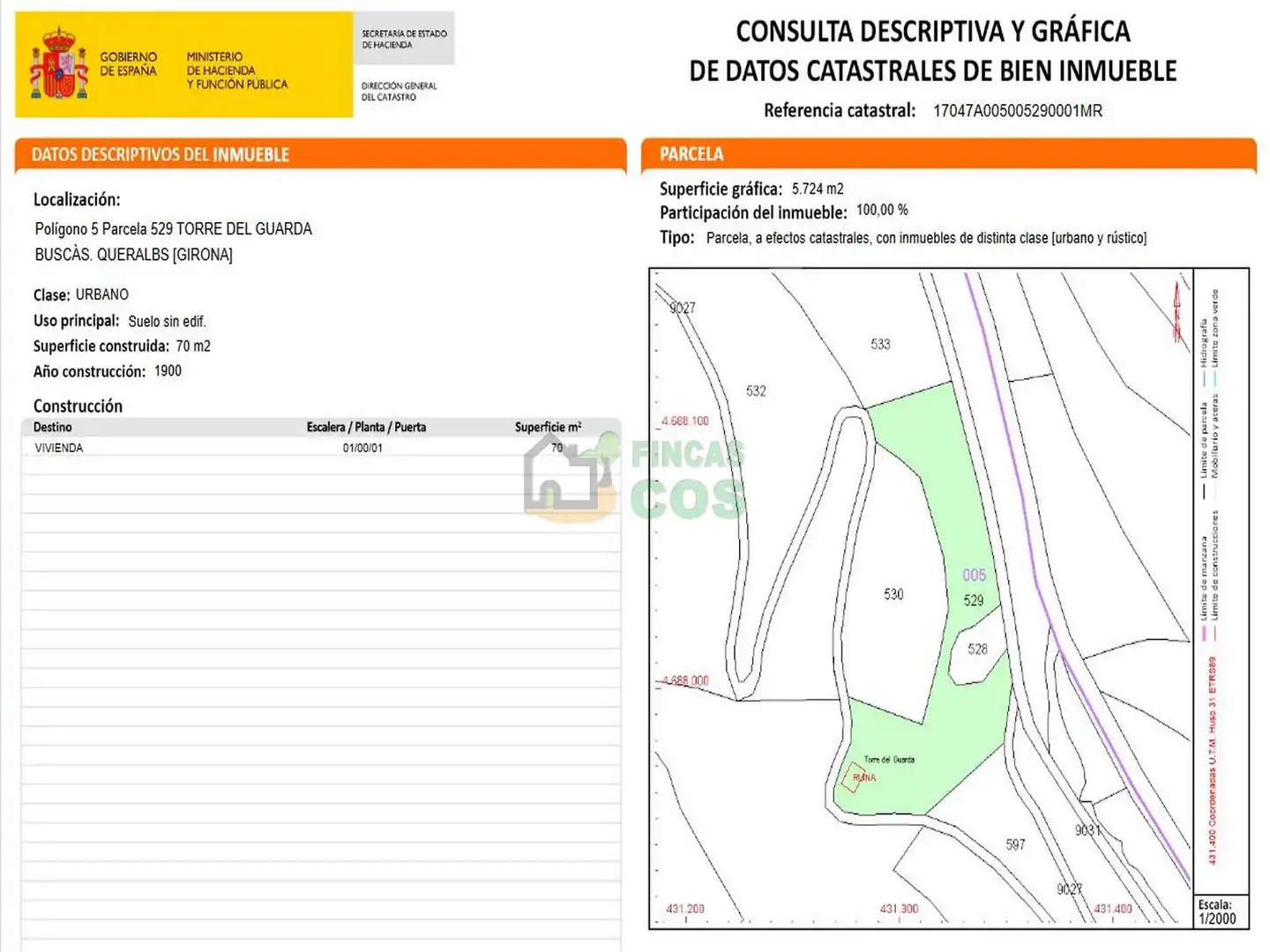Click parcel number 529 on map
Screen dimensions: 1270x952
[x=973, y=601]
